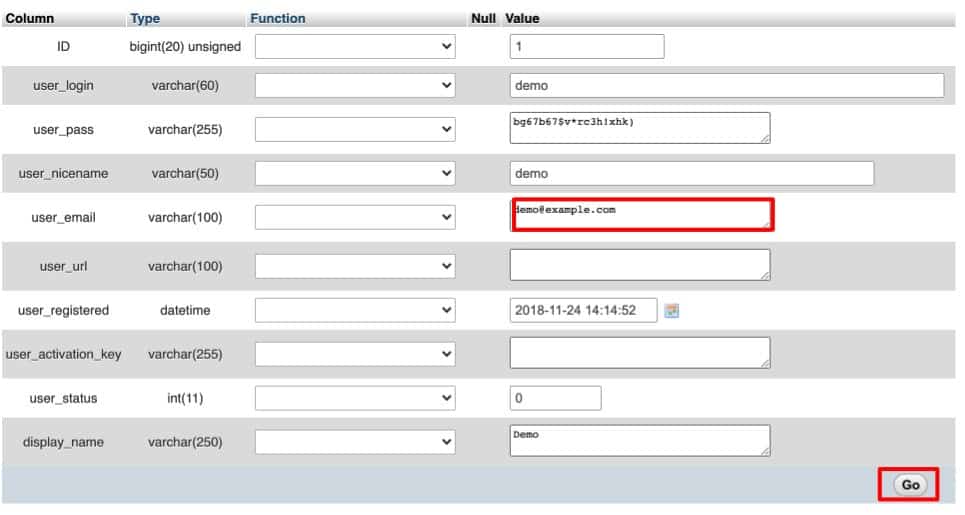Click the empty user_url textarea
This screenshot has width=965, height=515.
point(639,265)
